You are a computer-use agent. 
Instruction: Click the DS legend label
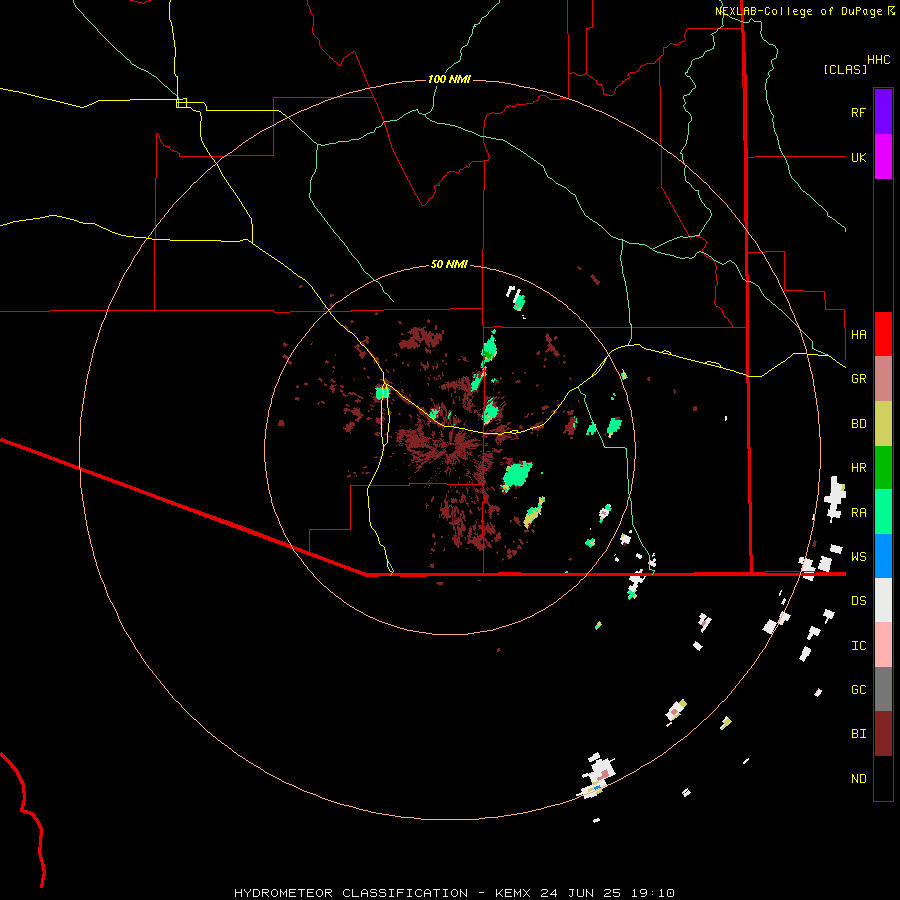click(858, 601)
